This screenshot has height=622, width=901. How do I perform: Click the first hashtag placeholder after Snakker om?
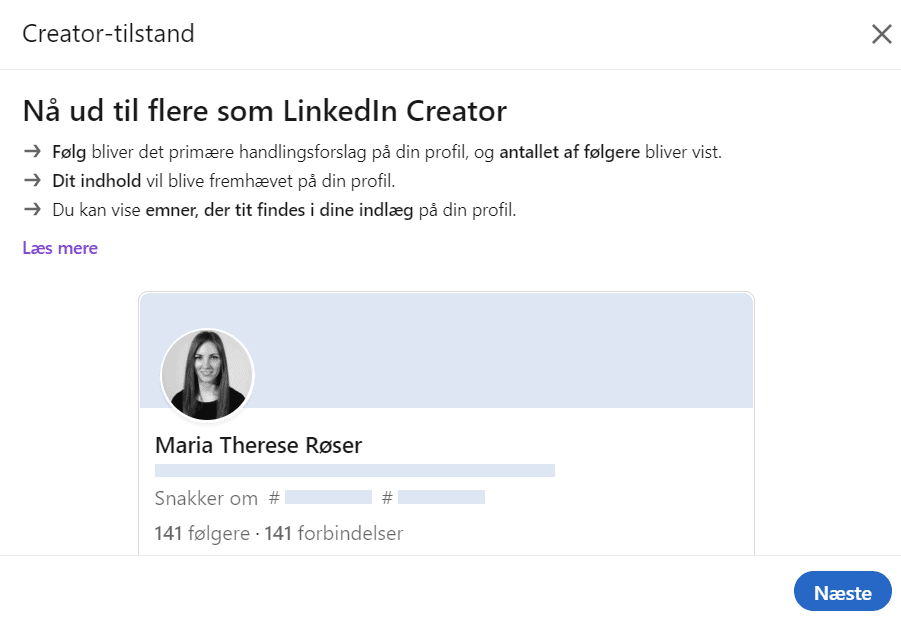pos(328,497)
